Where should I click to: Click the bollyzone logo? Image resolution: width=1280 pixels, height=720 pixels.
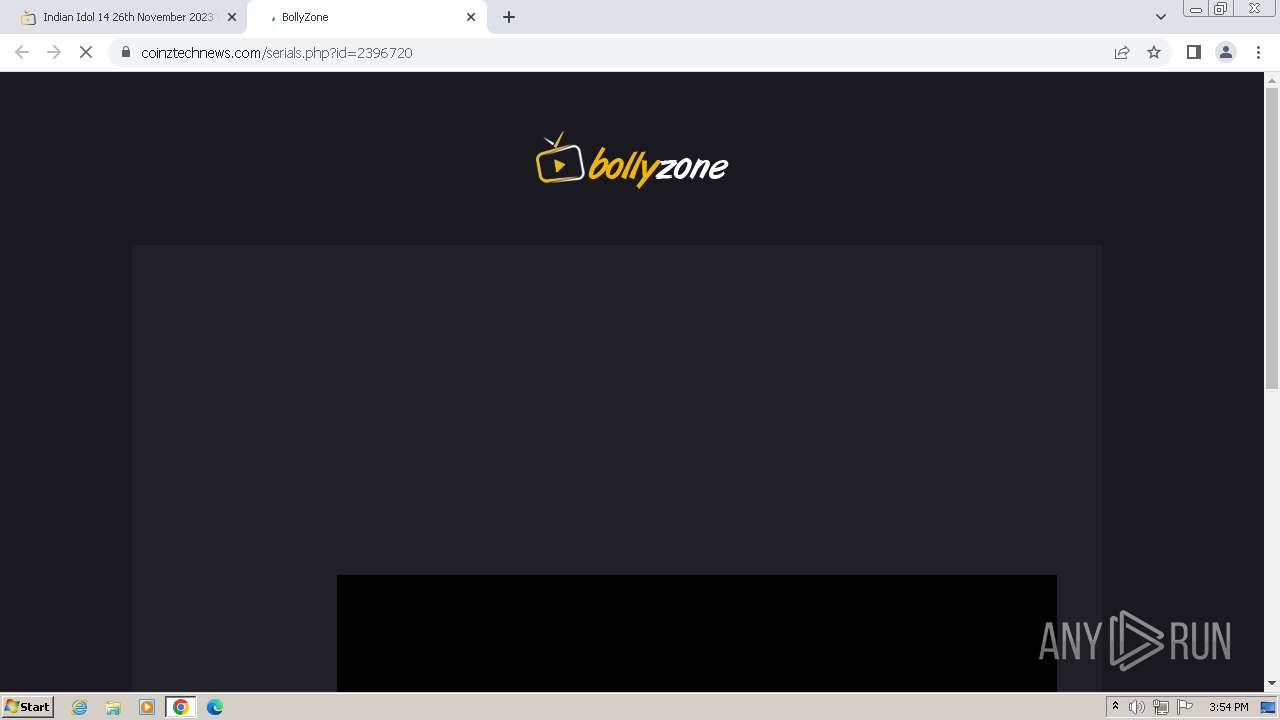pos(632,160)
